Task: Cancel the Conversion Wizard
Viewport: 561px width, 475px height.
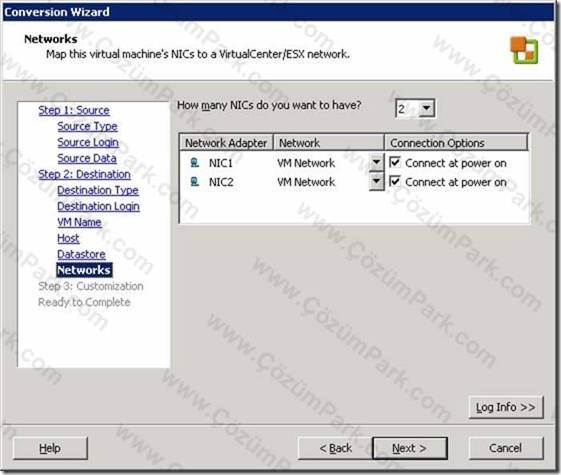Action: [506, 448]
